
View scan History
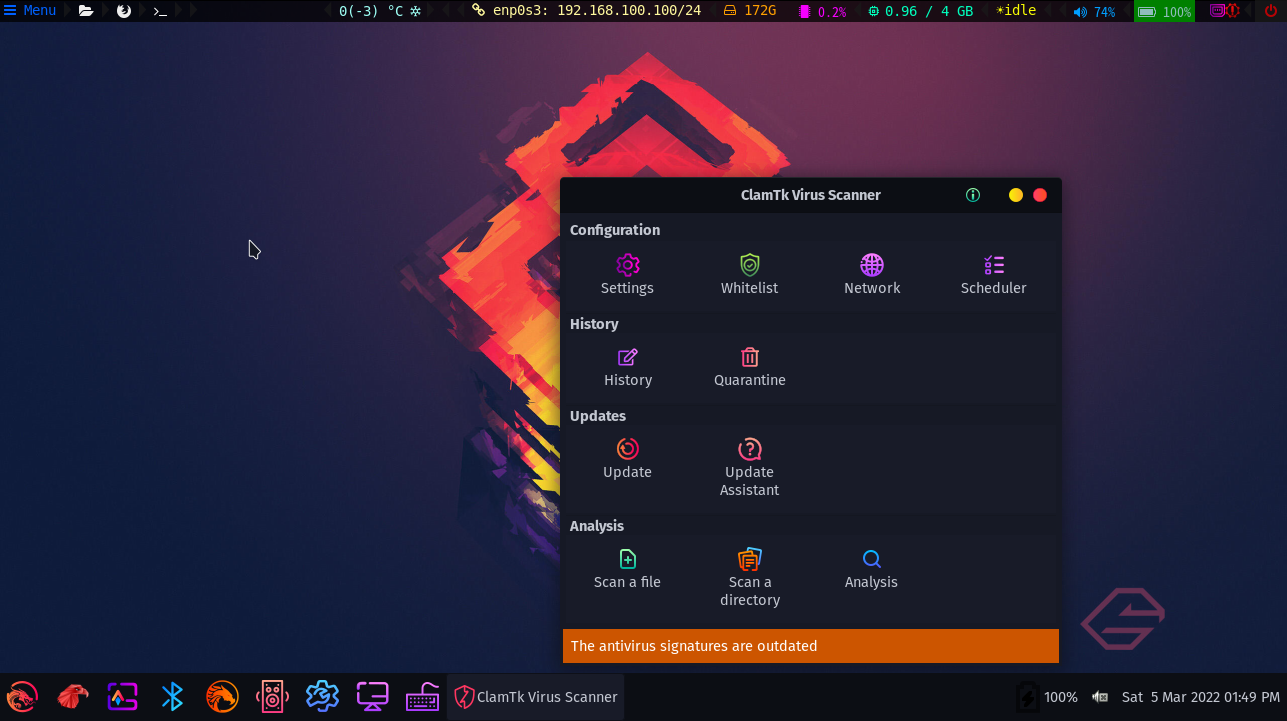[x=627, y=367]
